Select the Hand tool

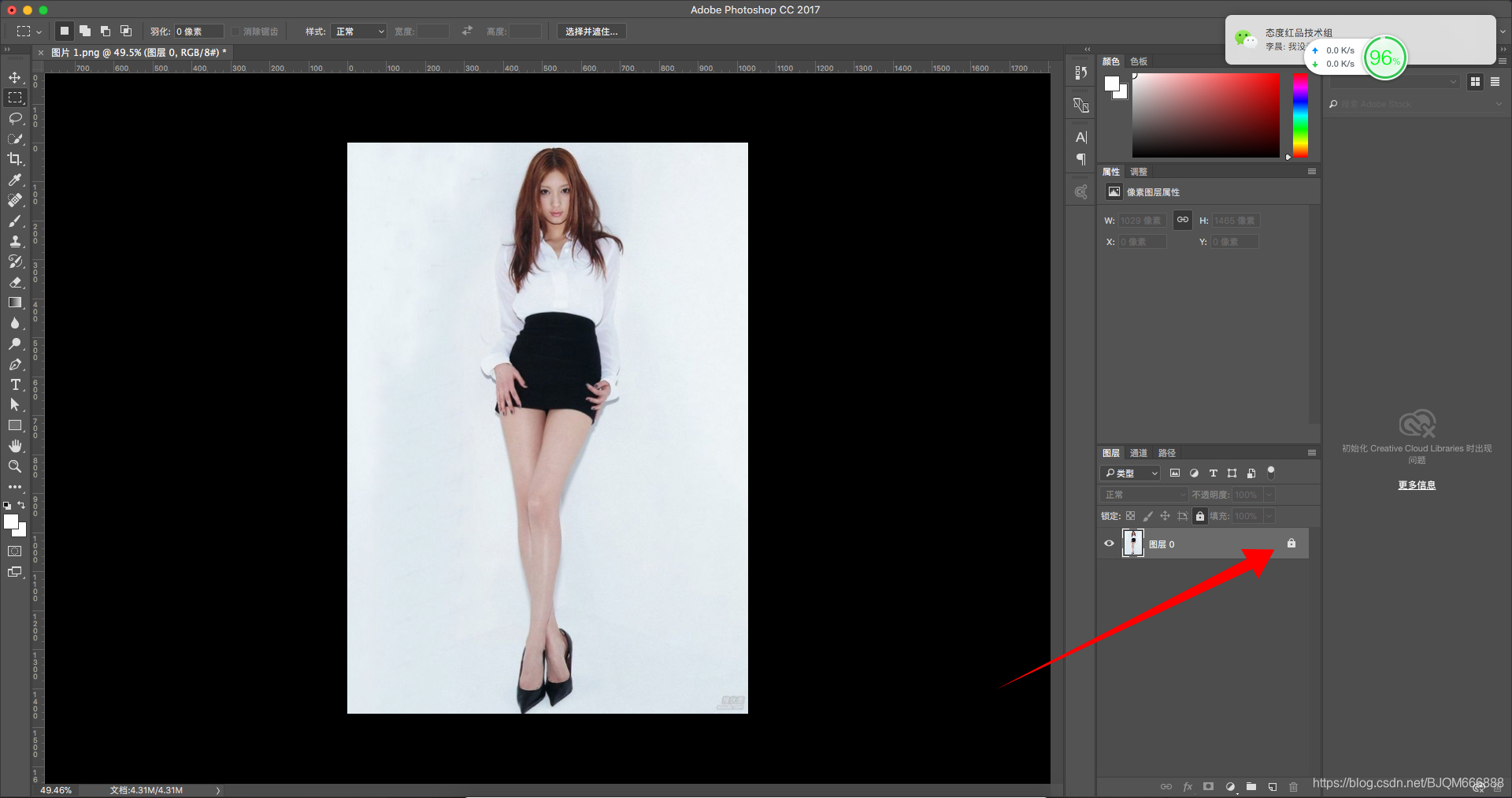tap(15, 446)
